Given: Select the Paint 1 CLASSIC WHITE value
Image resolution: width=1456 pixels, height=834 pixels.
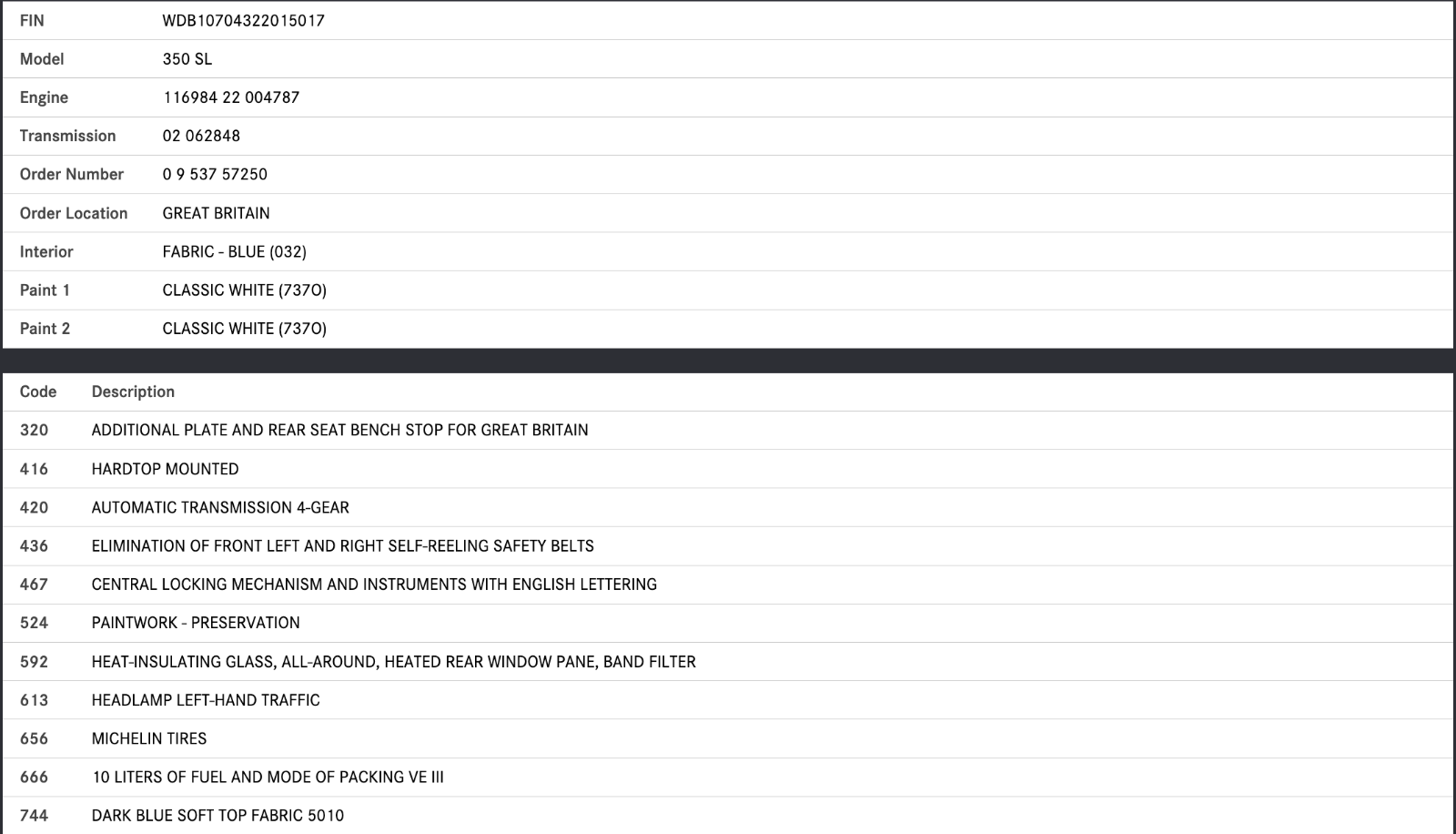Looking at the screenshot, I should coord(244,290).
